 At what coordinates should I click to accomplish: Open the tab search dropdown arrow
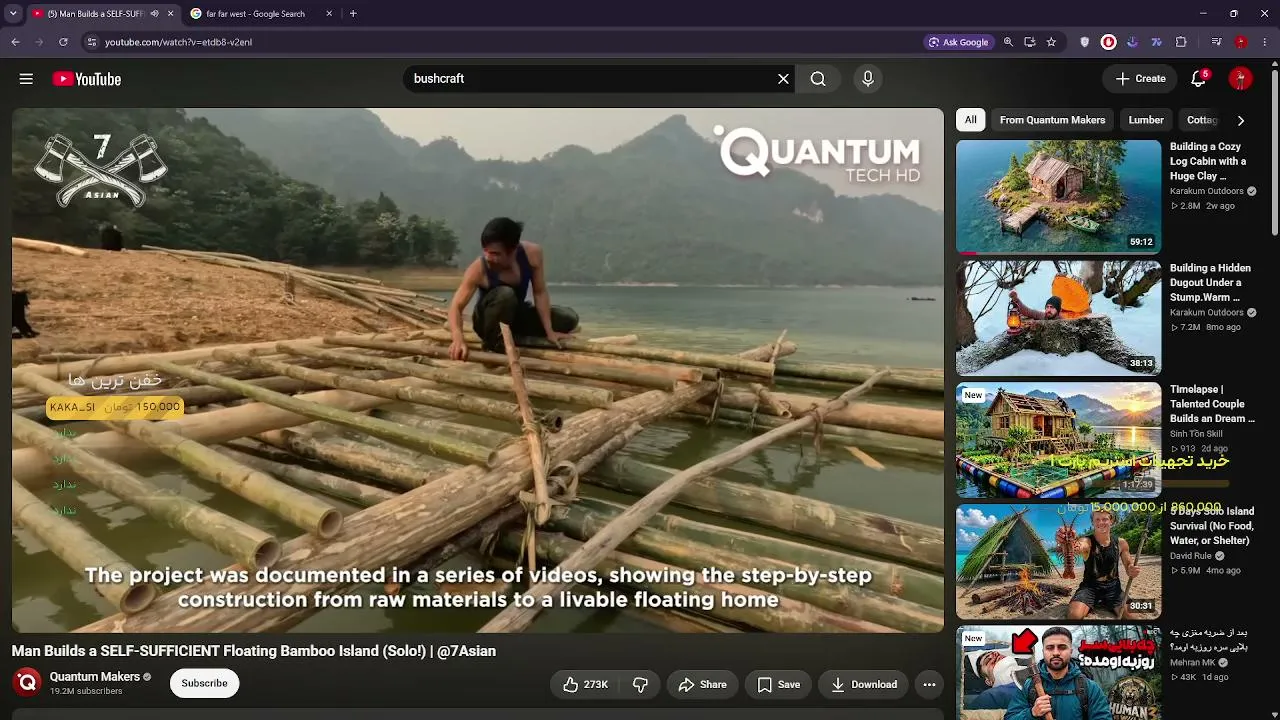tap(13, 14)
